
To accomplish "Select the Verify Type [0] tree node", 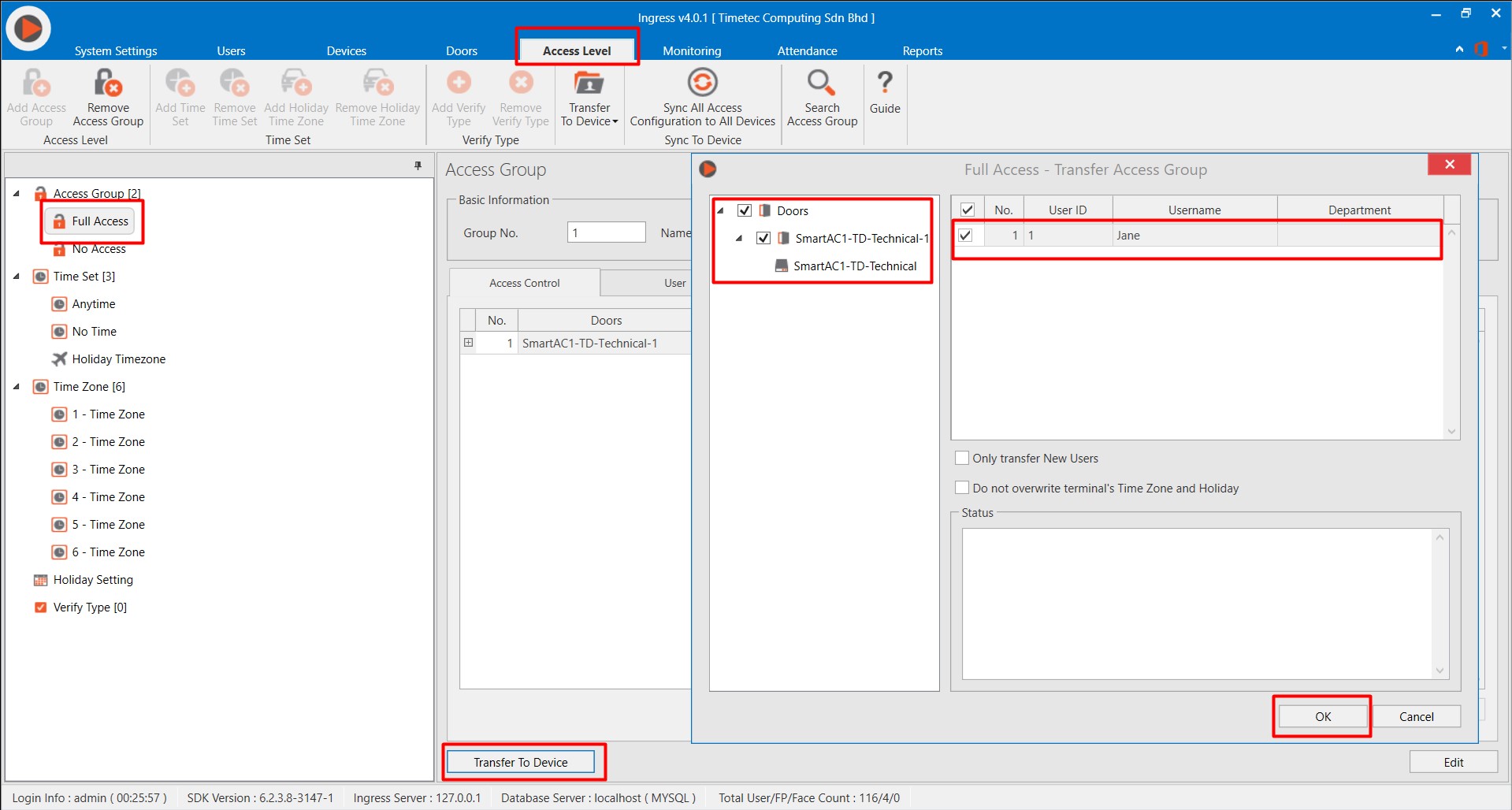I will tap(80, 607).
